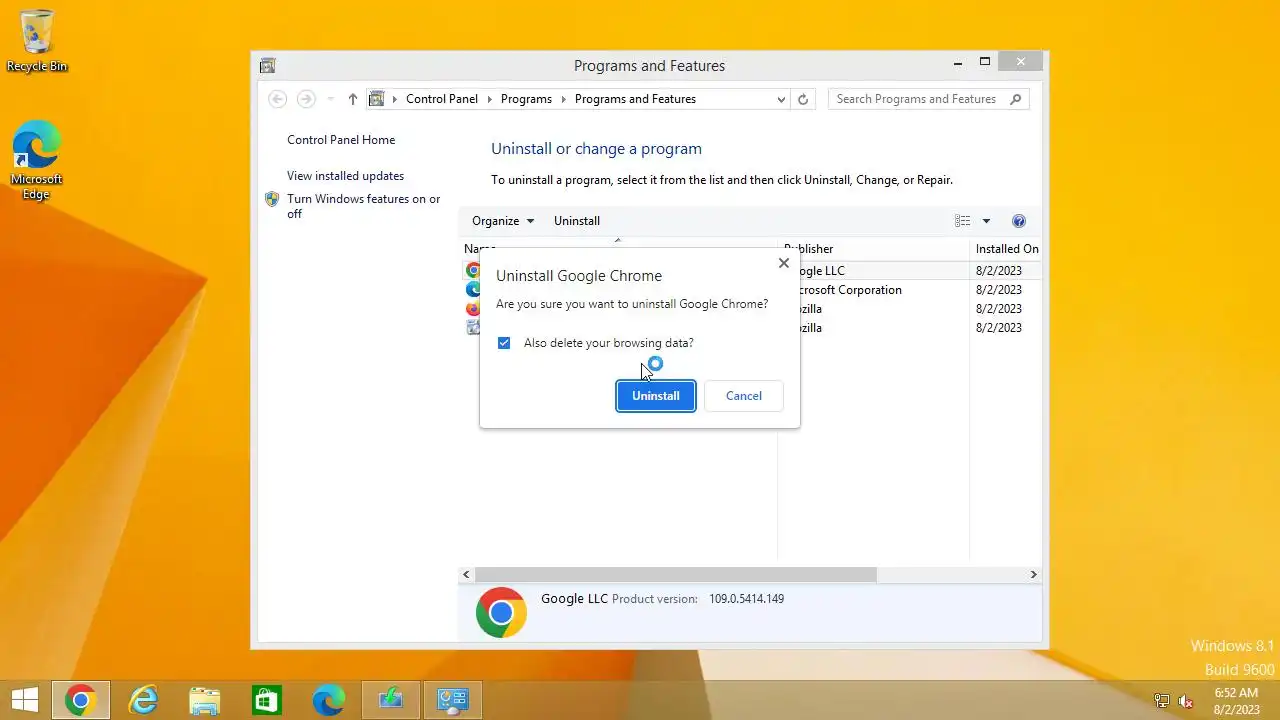
Task: Switch to the installer taskbar icon
Action: [391, 700]
